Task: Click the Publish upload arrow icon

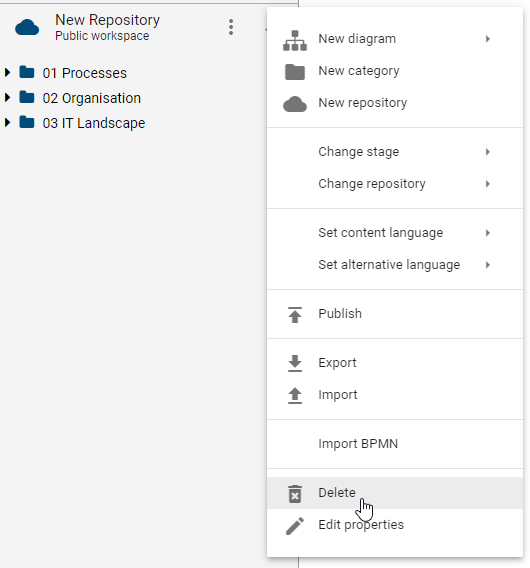Action: point(295,314)
